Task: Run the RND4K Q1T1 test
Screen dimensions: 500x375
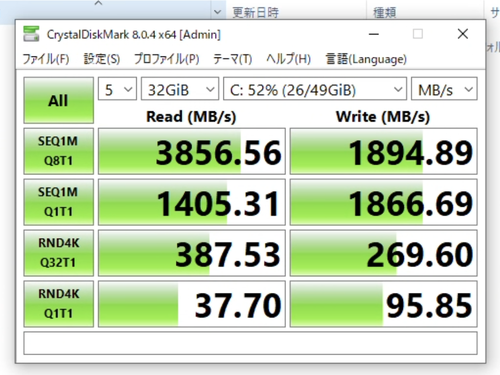Action: point(59,304)
